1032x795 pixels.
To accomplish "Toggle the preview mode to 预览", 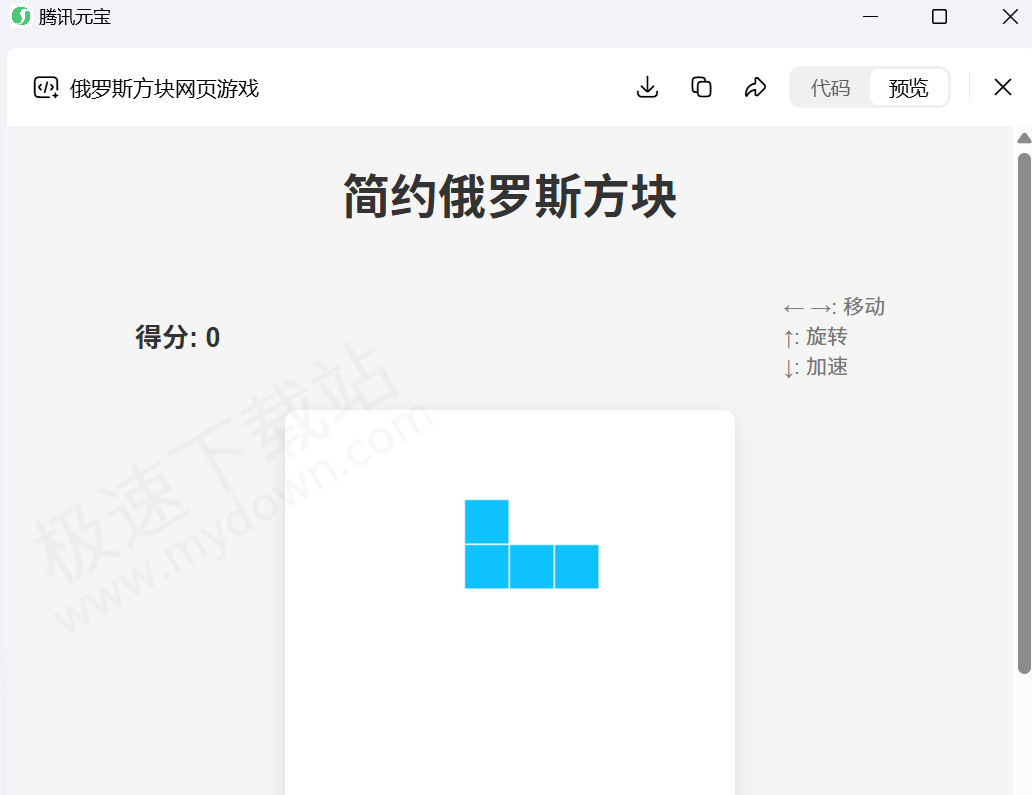I will tap(909, 87).
